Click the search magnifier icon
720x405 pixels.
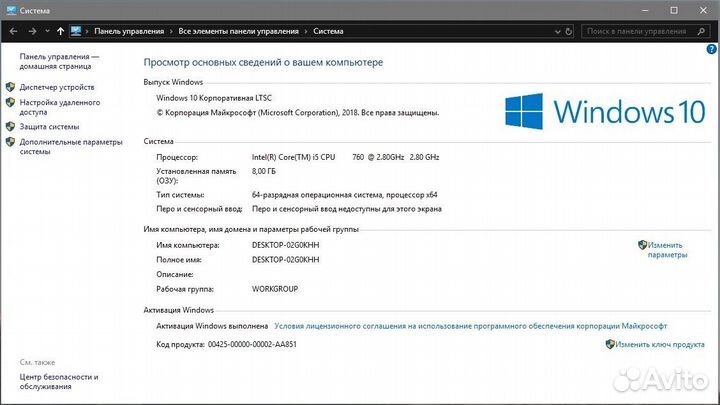pyautogui.click(x=701, y=31)
